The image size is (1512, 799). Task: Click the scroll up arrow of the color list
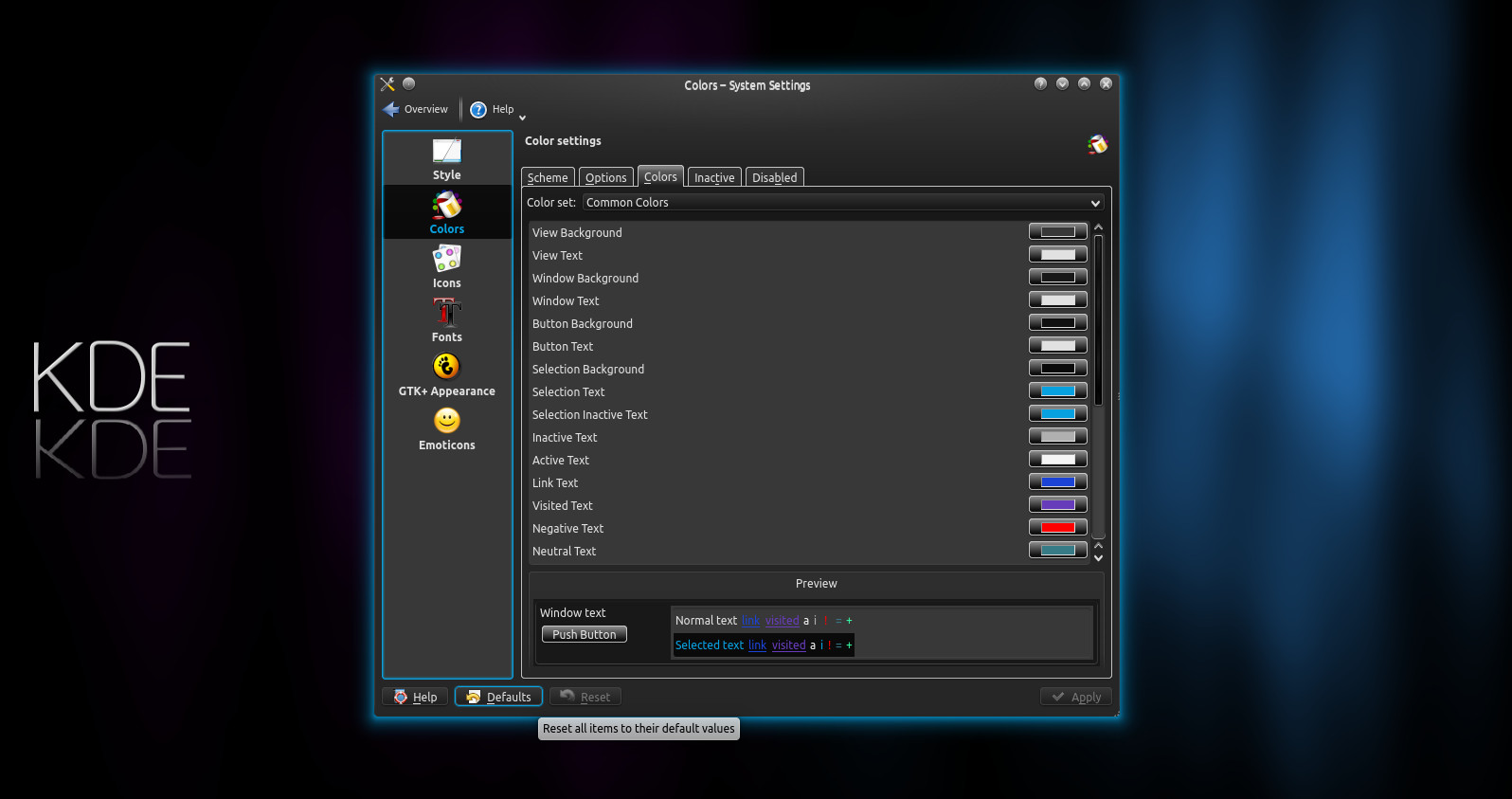(x=1098, y=227)
